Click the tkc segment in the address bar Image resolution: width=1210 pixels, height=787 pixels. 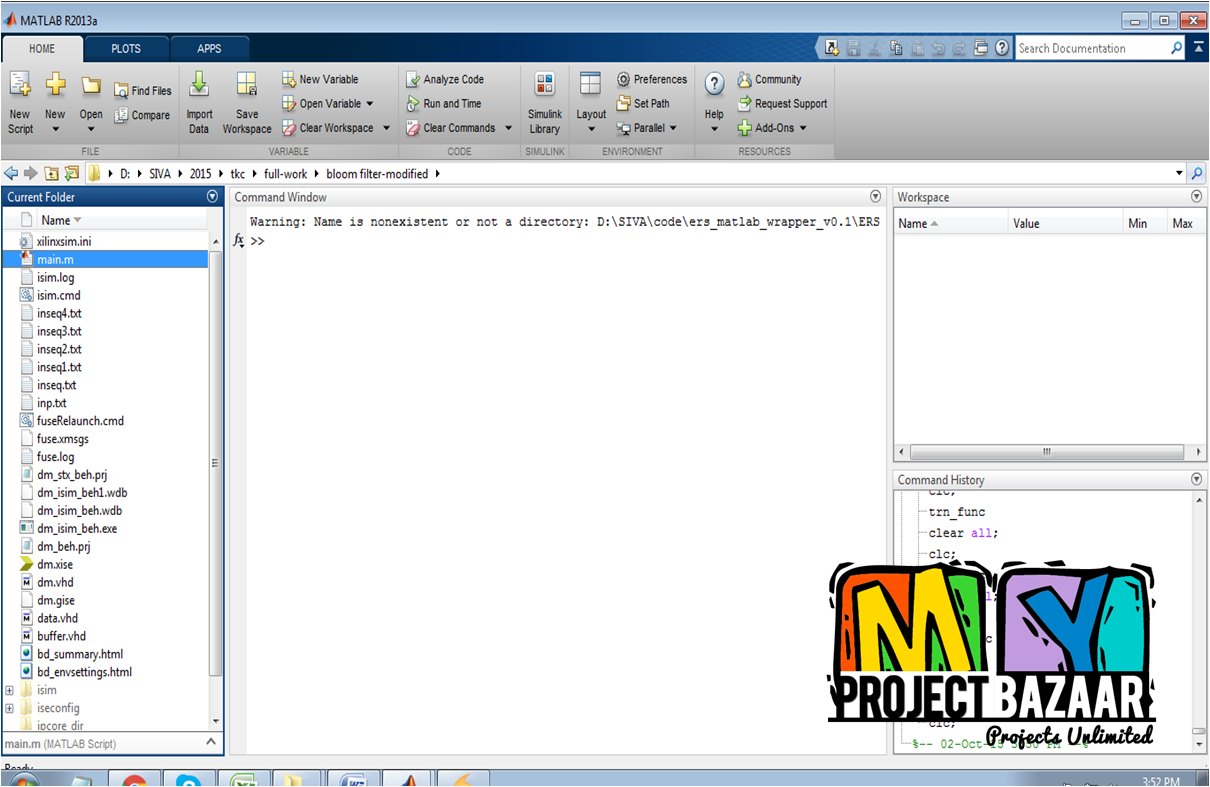(238, 174)
